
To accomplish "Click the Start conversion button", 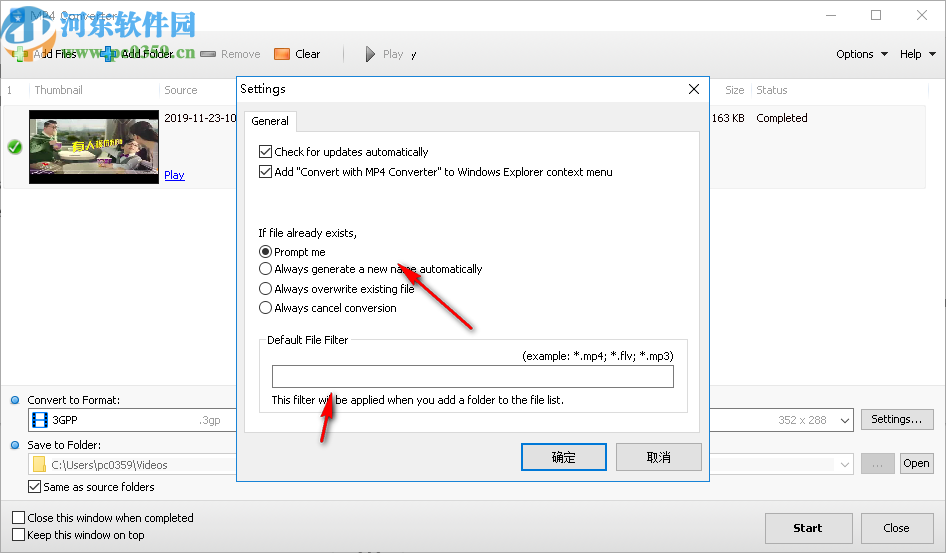I will pos(808,528).
